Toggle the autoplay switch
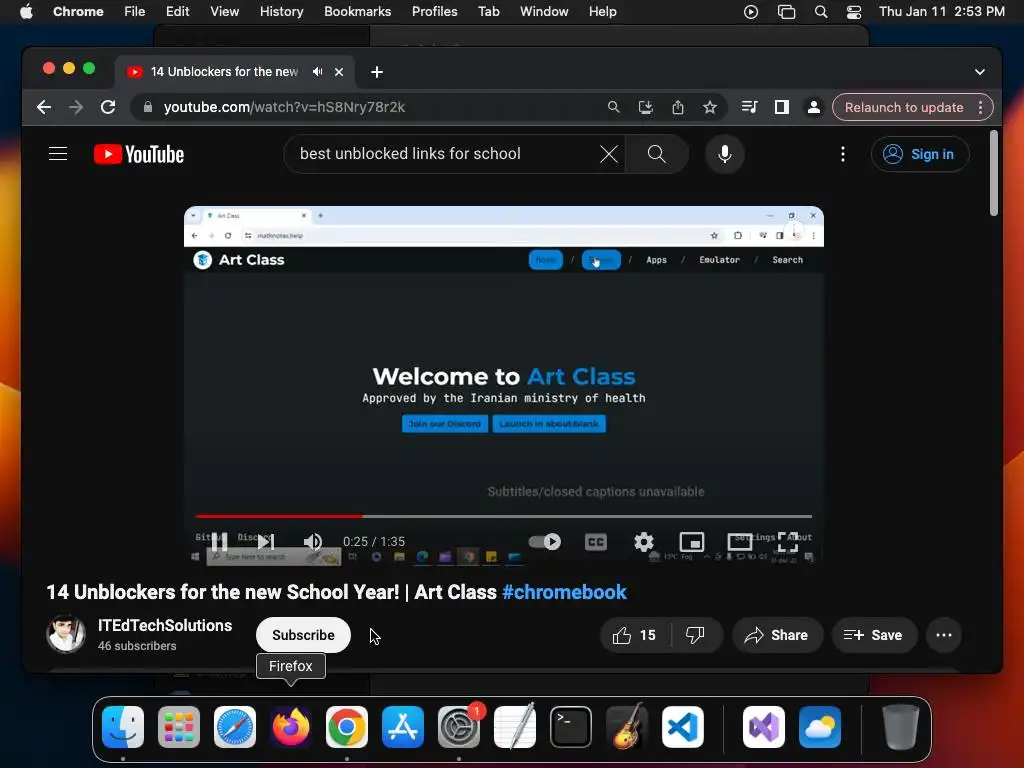The width and height of the screenshot is (1024, 768). [545, 541]
